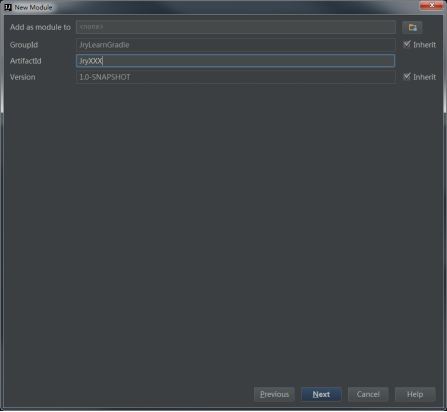Viewport: 447px width, 412px height.
Task: Click the Version field 1.0-SNAPSHOT
Action: 236,77
